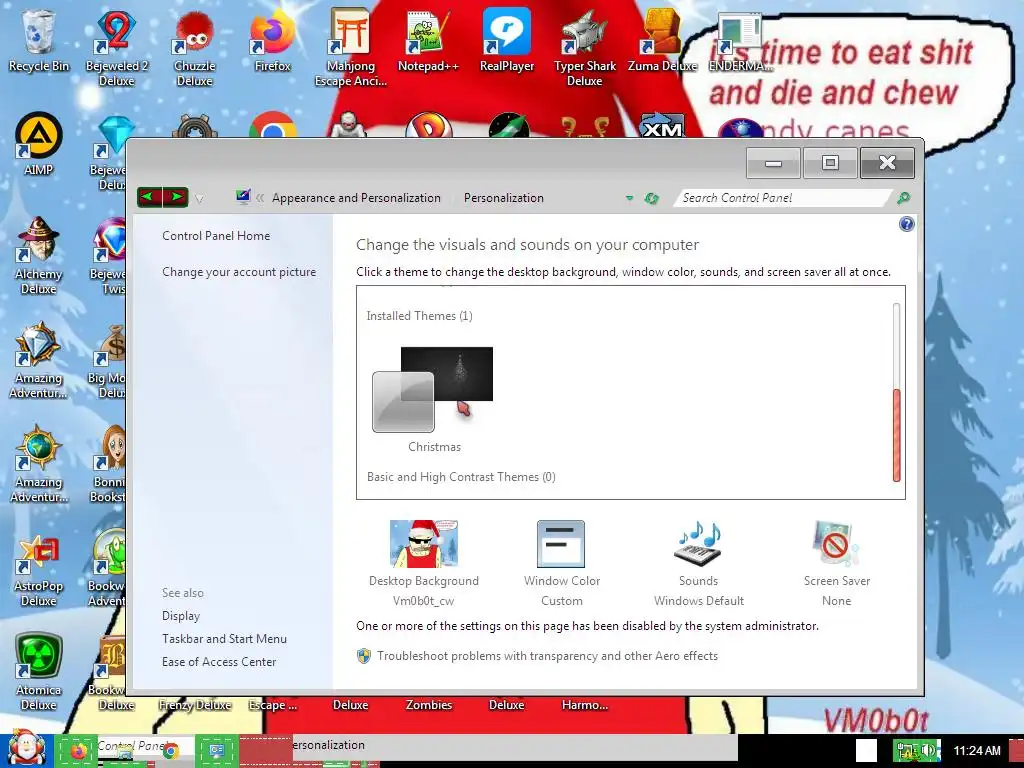Image resolution: width=1024 pixels, height=768 pixels.
Task: Click the 11:24 AM taskbar clock
Action: pyautogui.click(x=977, y=750)
